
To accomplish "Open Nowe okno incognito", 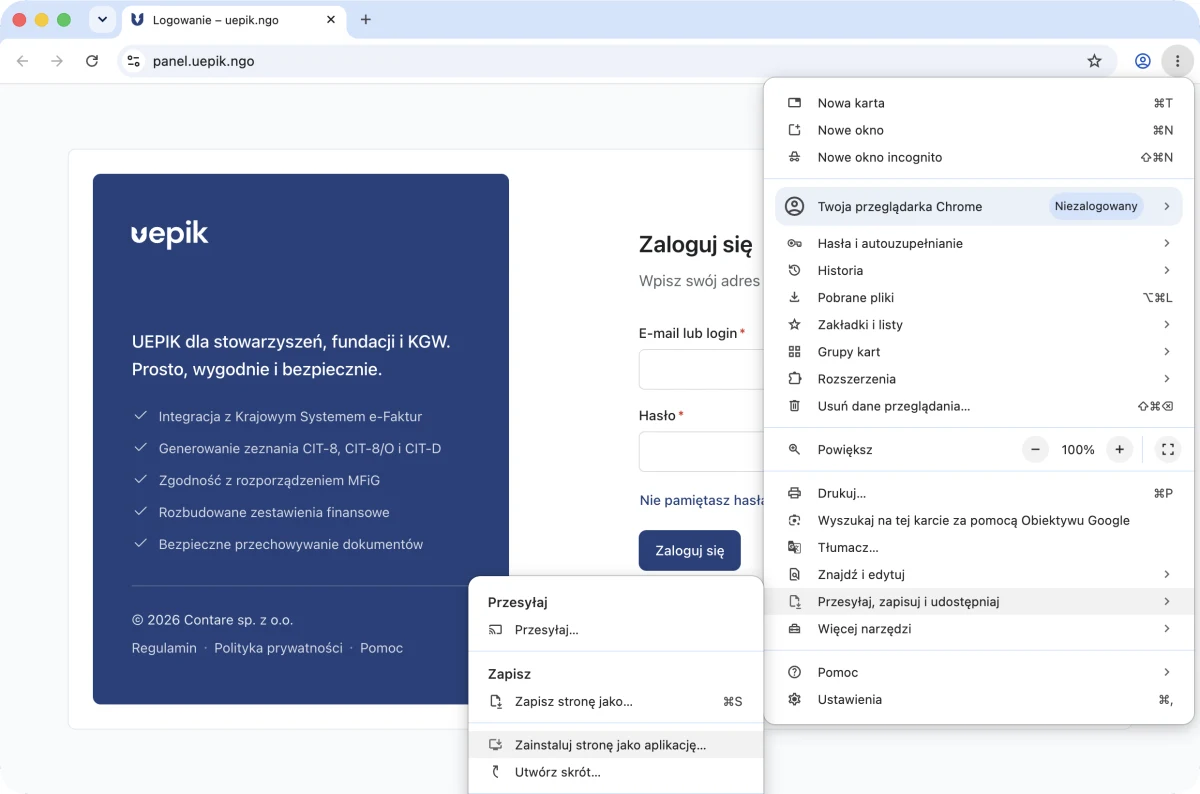I will pyautogui.click(x=980, y=157).
